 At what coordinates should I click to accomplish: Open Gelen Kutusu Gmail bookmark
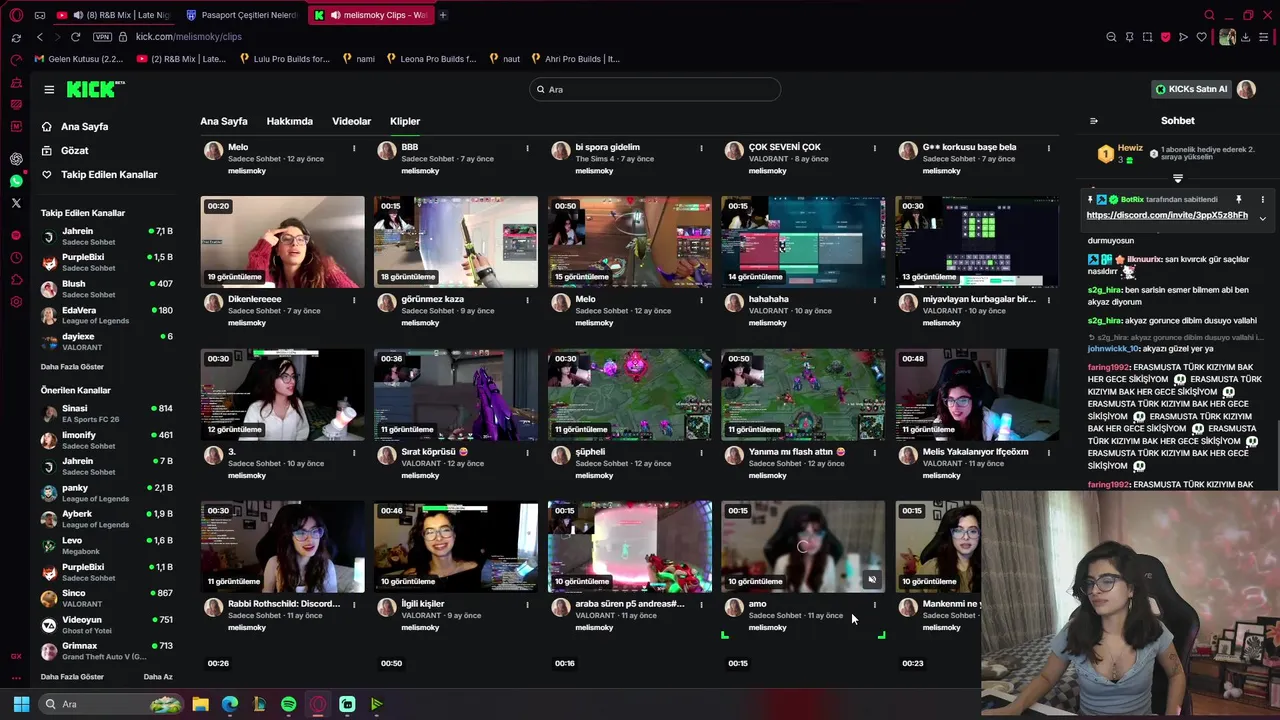point(78,59)
